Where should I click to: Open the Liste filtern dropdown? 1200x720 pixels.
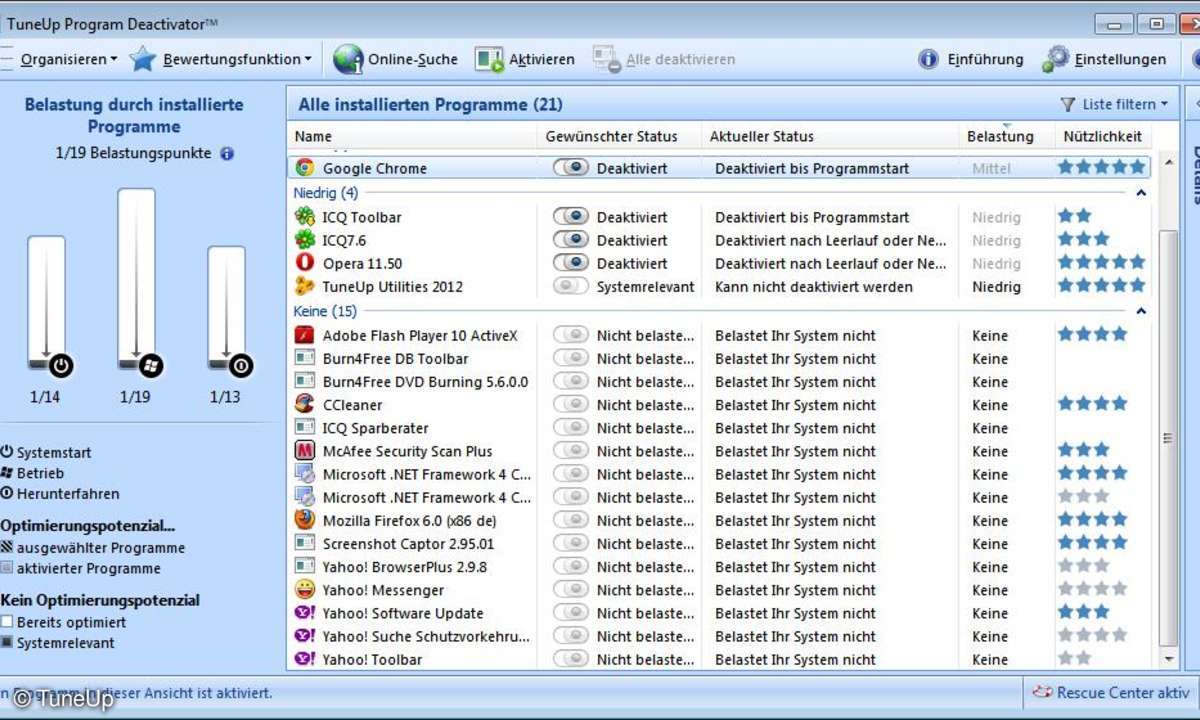(x=1126, y=104)
